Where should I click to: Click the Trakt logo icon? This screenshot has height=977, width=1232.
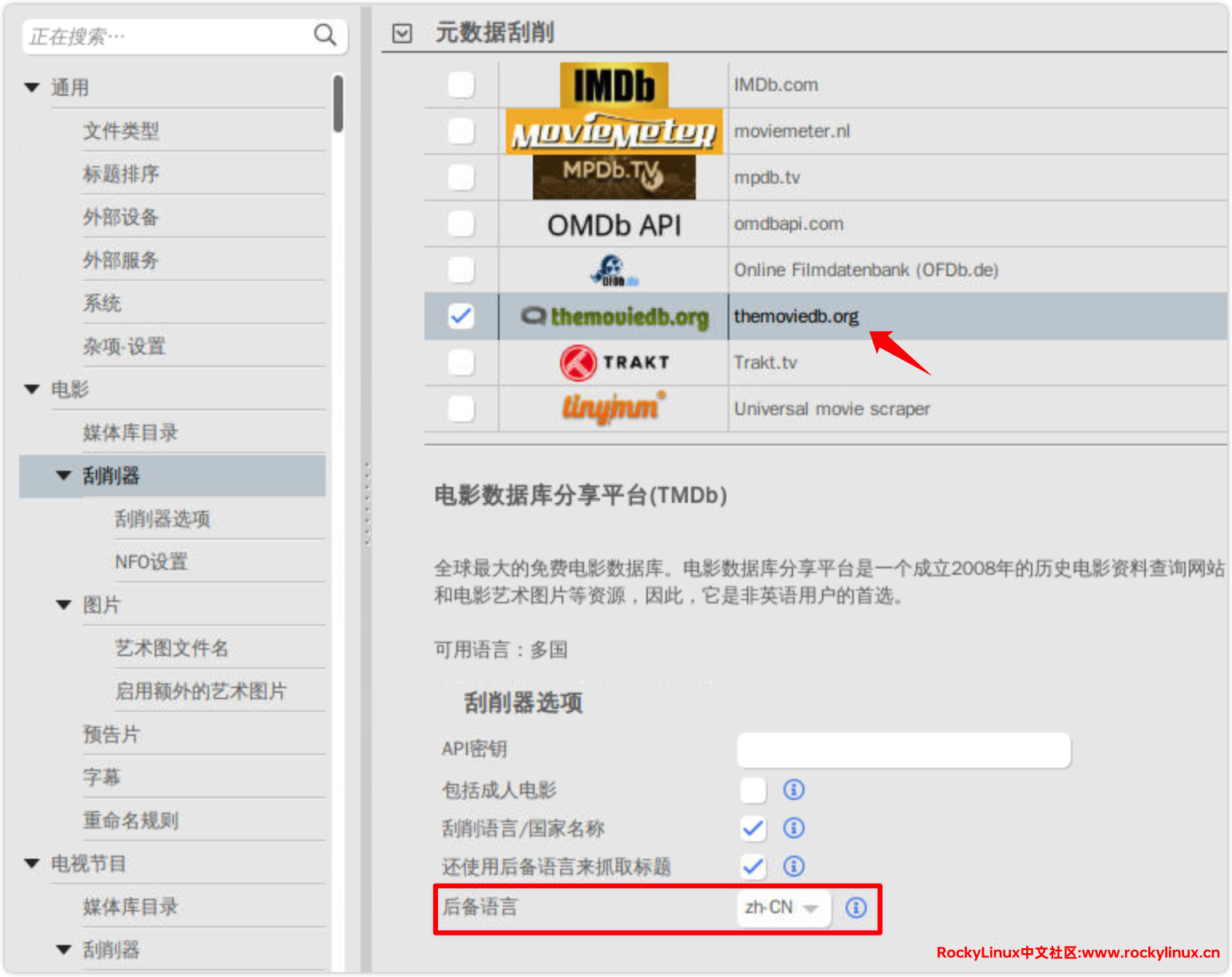[578, 362]
